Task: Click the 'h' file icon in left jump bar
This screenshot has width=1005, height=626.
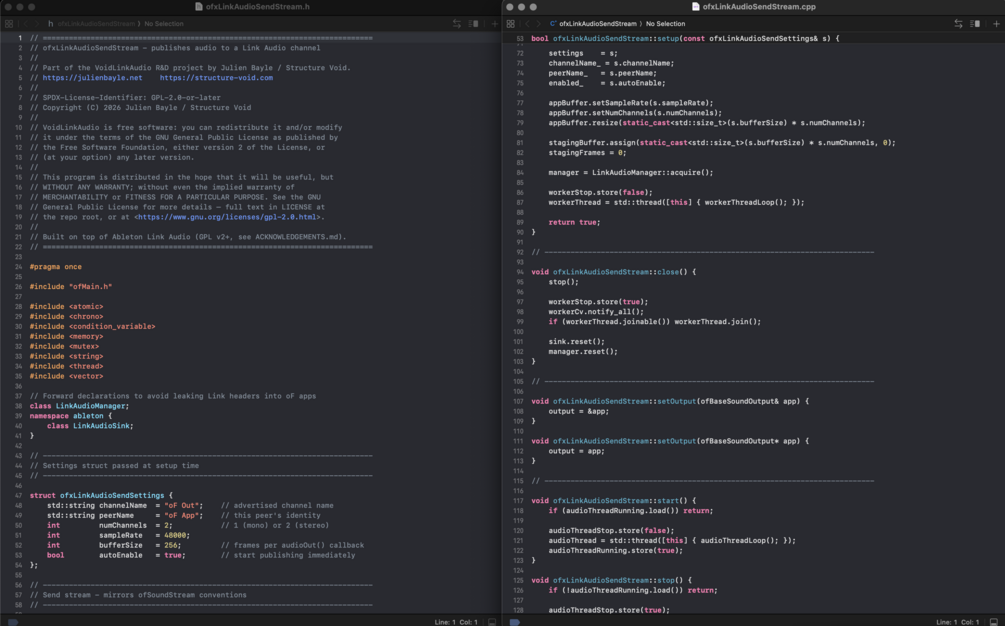Action: coord(51,24)
